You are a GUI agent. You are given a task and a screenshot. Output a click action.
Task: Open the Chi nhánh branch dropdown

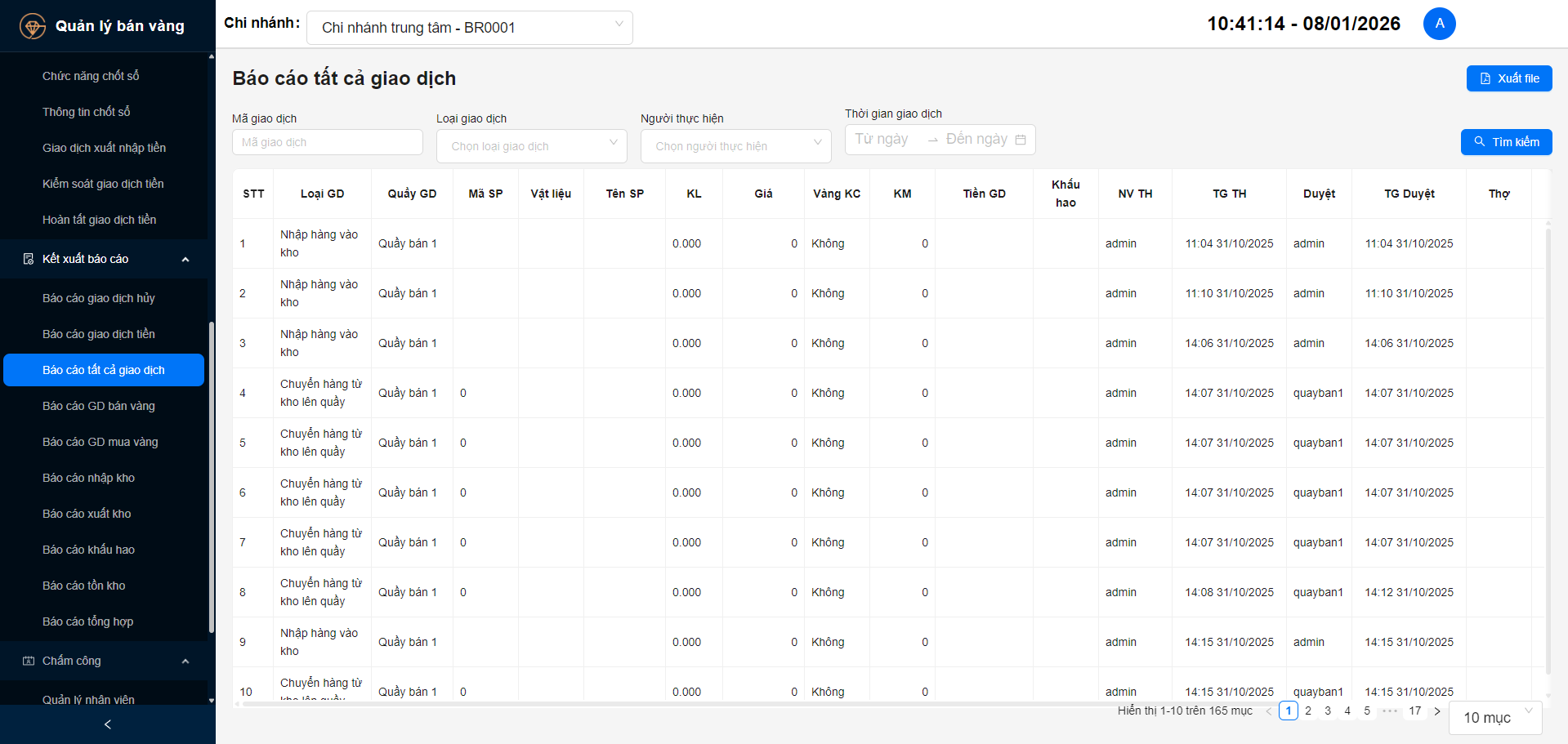coord(469,28)
